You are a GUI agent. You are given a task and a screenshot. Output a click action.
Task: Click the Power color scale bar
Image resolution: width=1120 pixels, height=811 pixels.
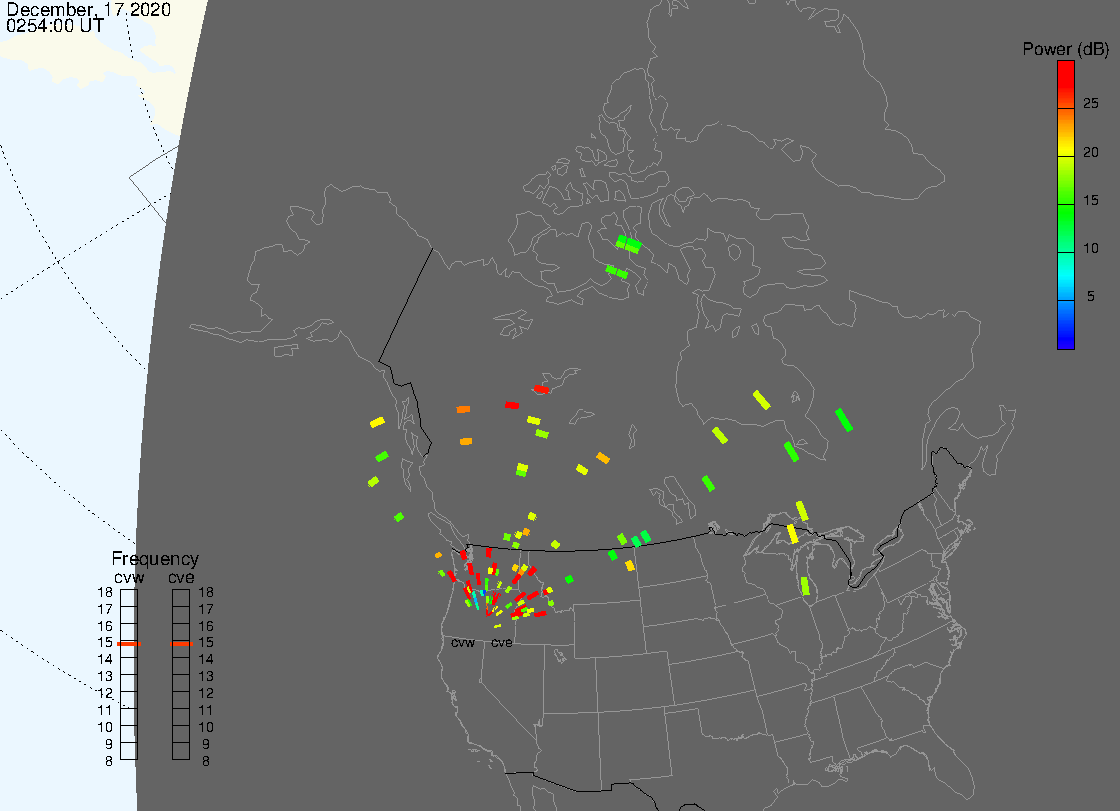[1065, 205]
